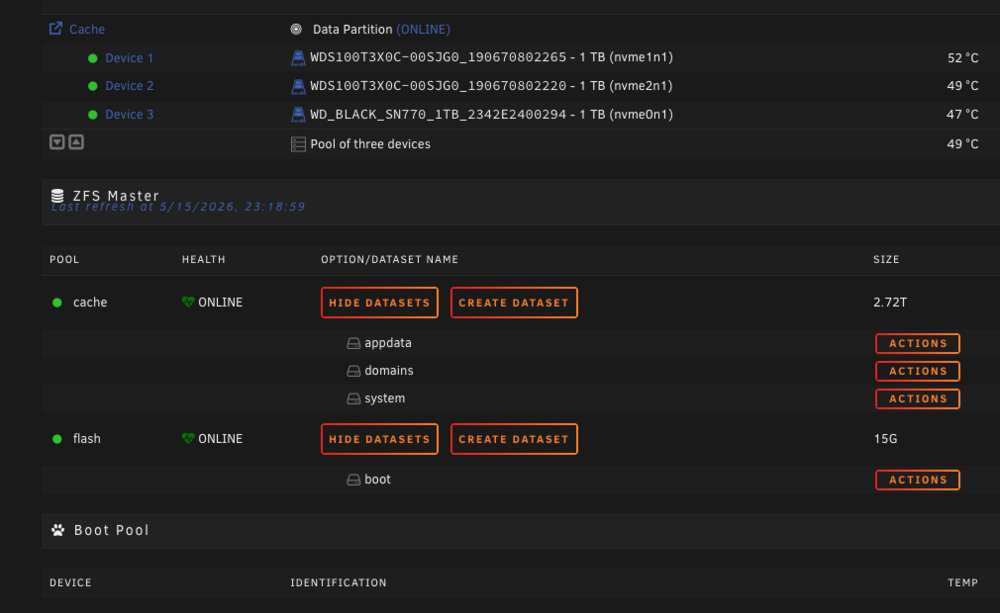
Task: Hide datasets of the cache pool
Action: coord(379,302)
